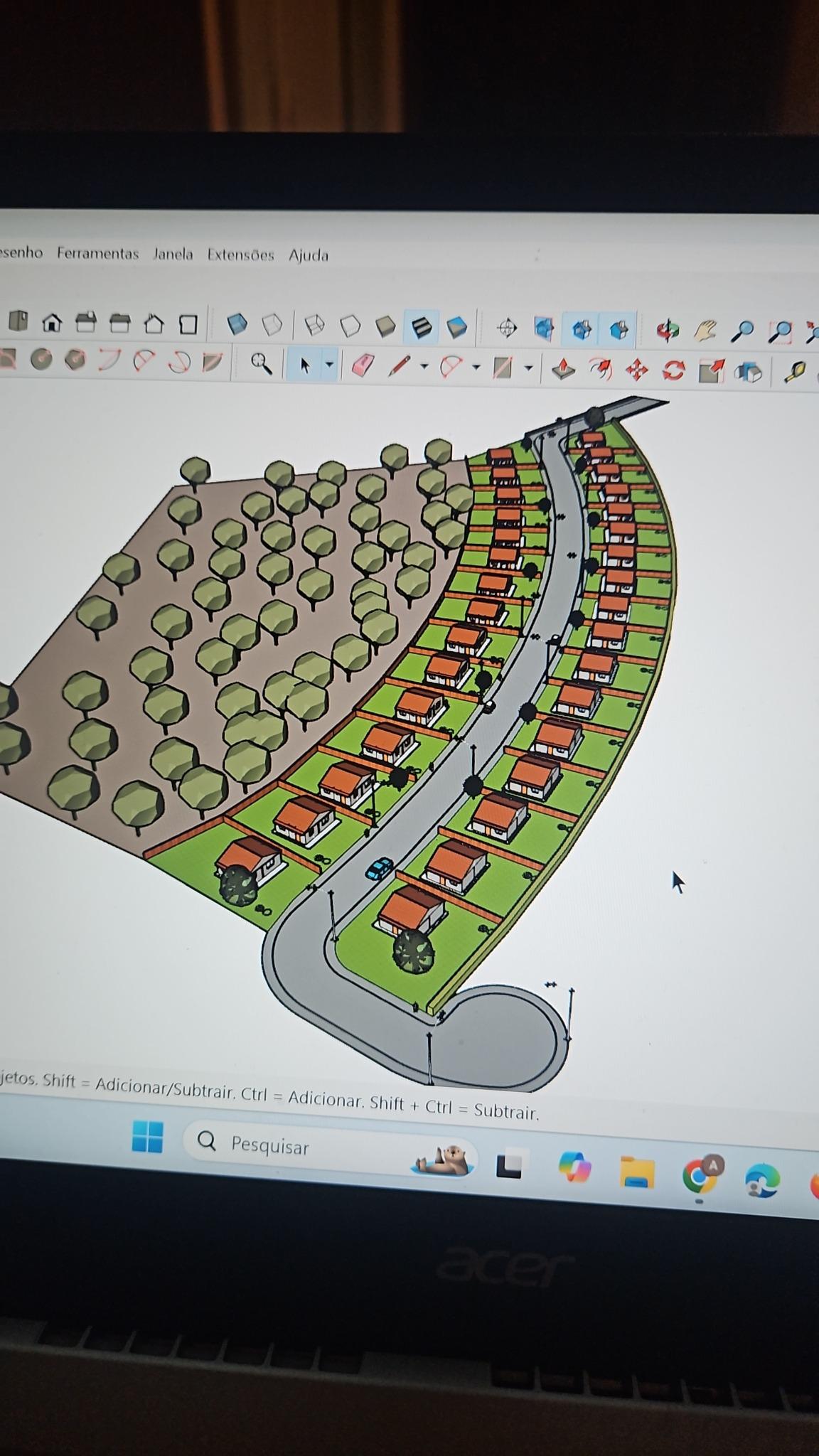Select the Zoom Window tool
Screen dimensions: 819x1456
coord(781,332)
